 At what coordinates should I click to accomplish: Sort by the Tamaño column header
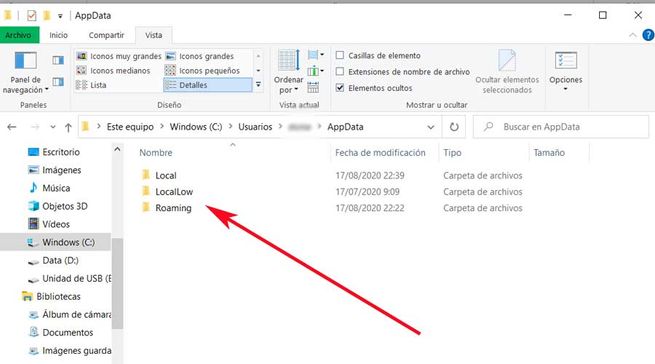pos(549,153)
